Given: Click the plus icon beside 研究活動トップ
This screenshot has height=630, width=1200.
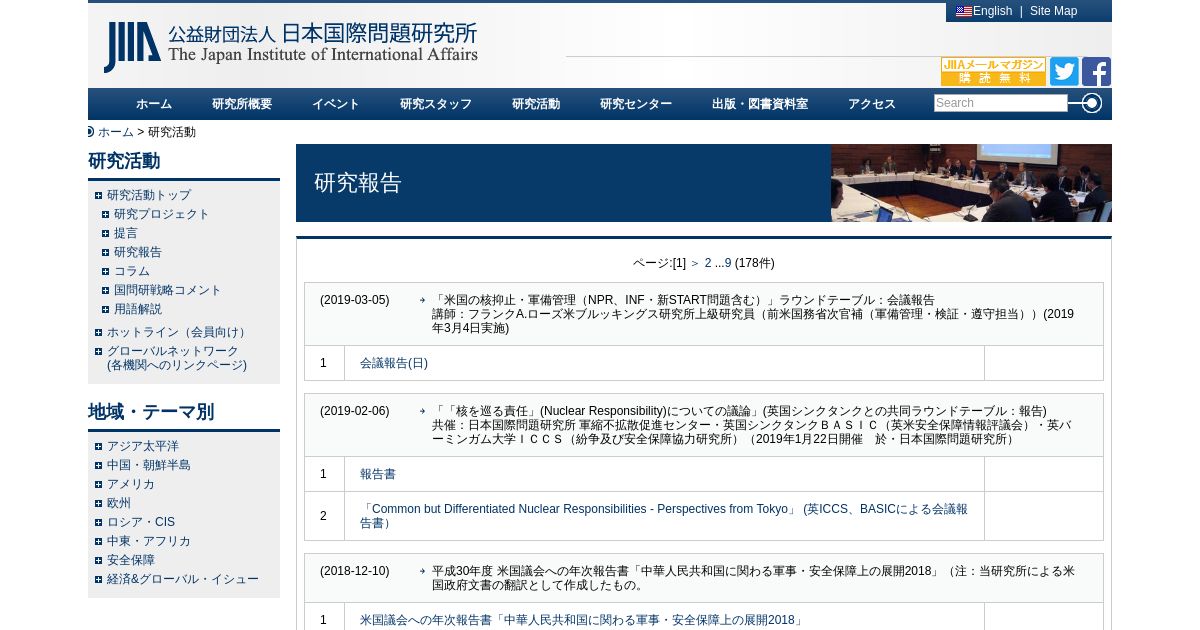Looking at the screenshot, I should point(98,195).
